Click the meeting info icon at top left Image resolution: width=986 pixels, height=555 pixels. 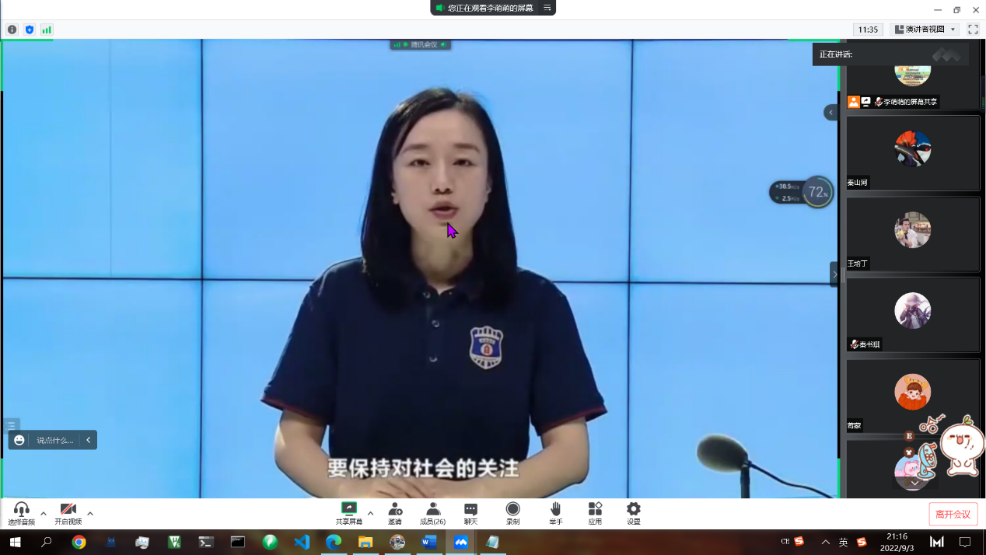click(12, 30)
